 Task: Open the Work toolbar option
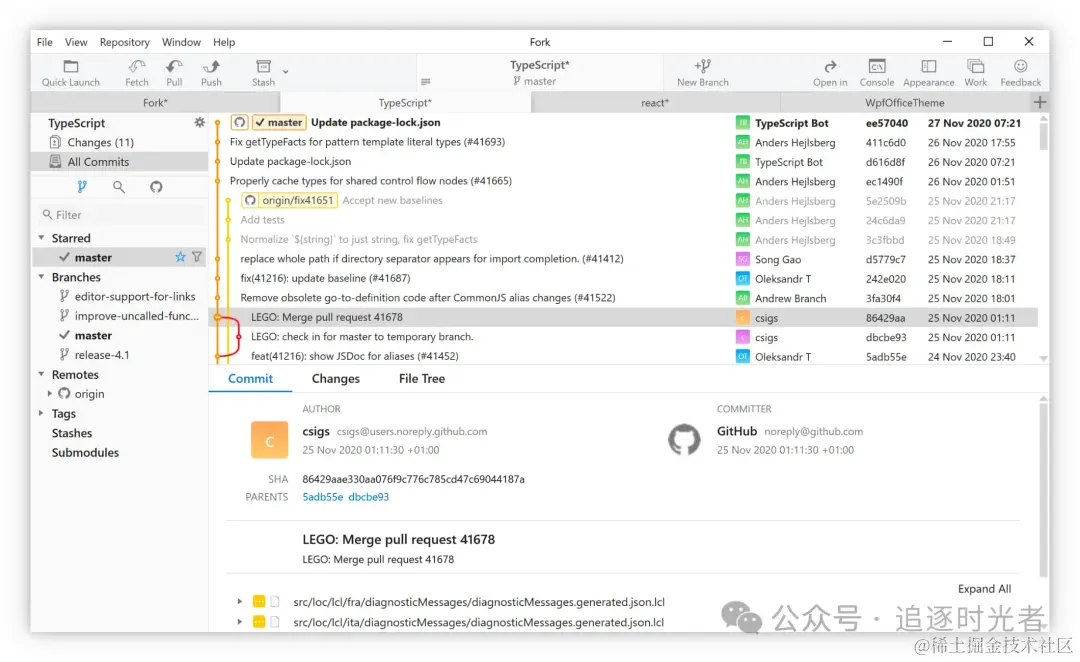[x=975, y=73]
